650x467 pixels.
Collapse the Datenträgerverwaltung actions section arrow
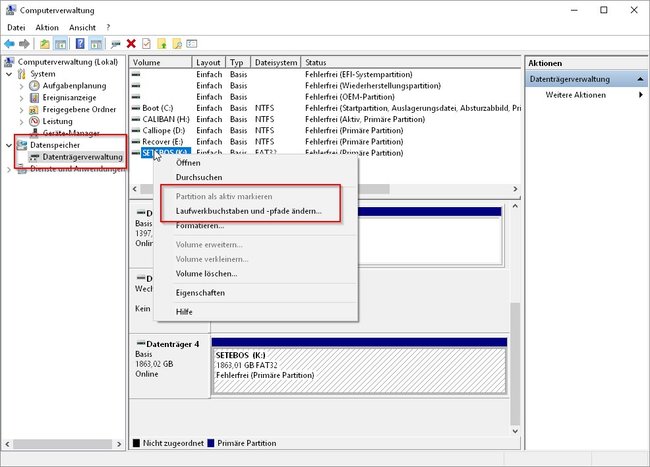pyautogui.click(x=640, y=79)
